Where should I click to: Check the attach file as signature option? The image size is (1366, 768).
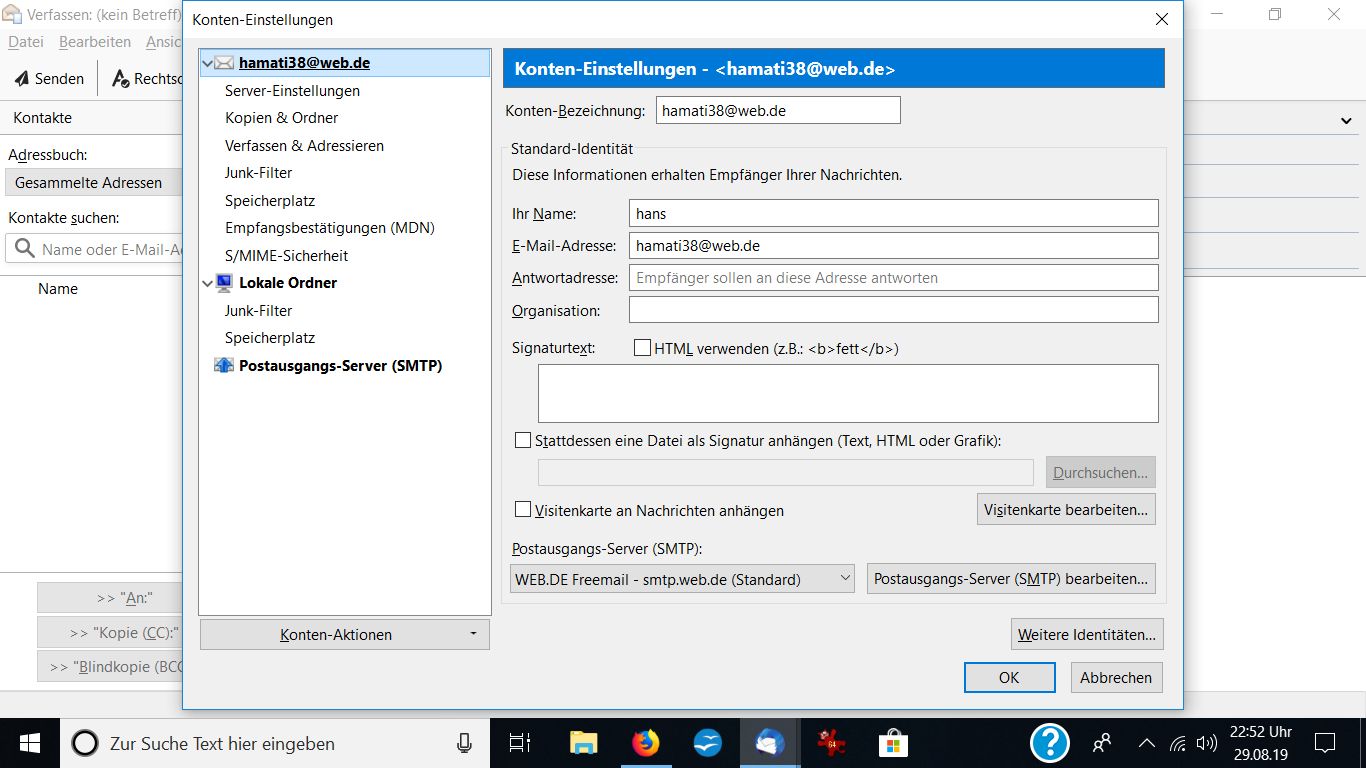pyautogui.click(x=523, y=440)
